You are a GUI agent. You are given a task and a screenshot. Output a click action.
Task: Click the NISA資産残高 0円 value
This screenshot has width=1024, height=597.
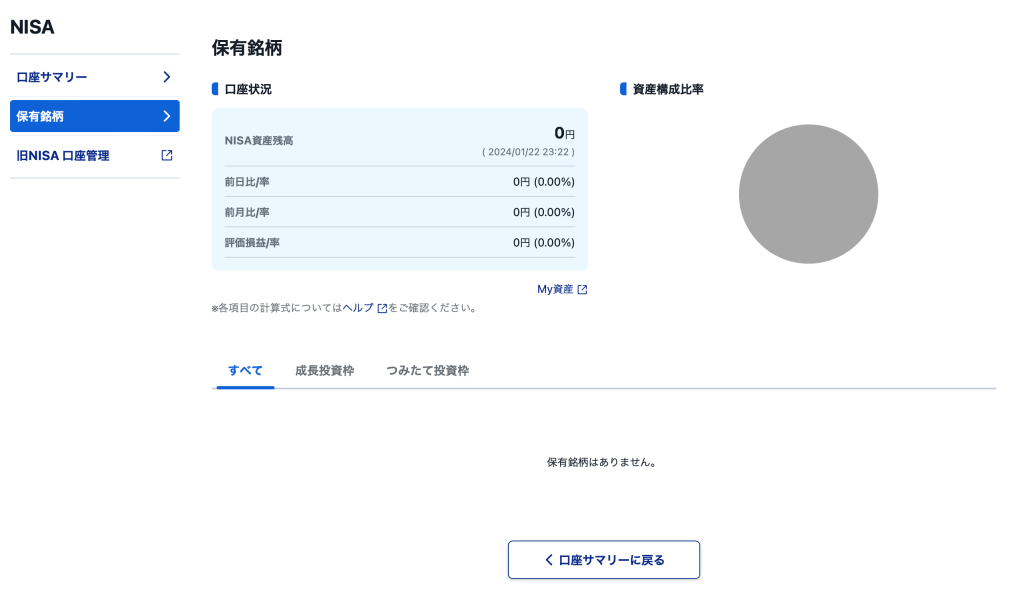564,133
